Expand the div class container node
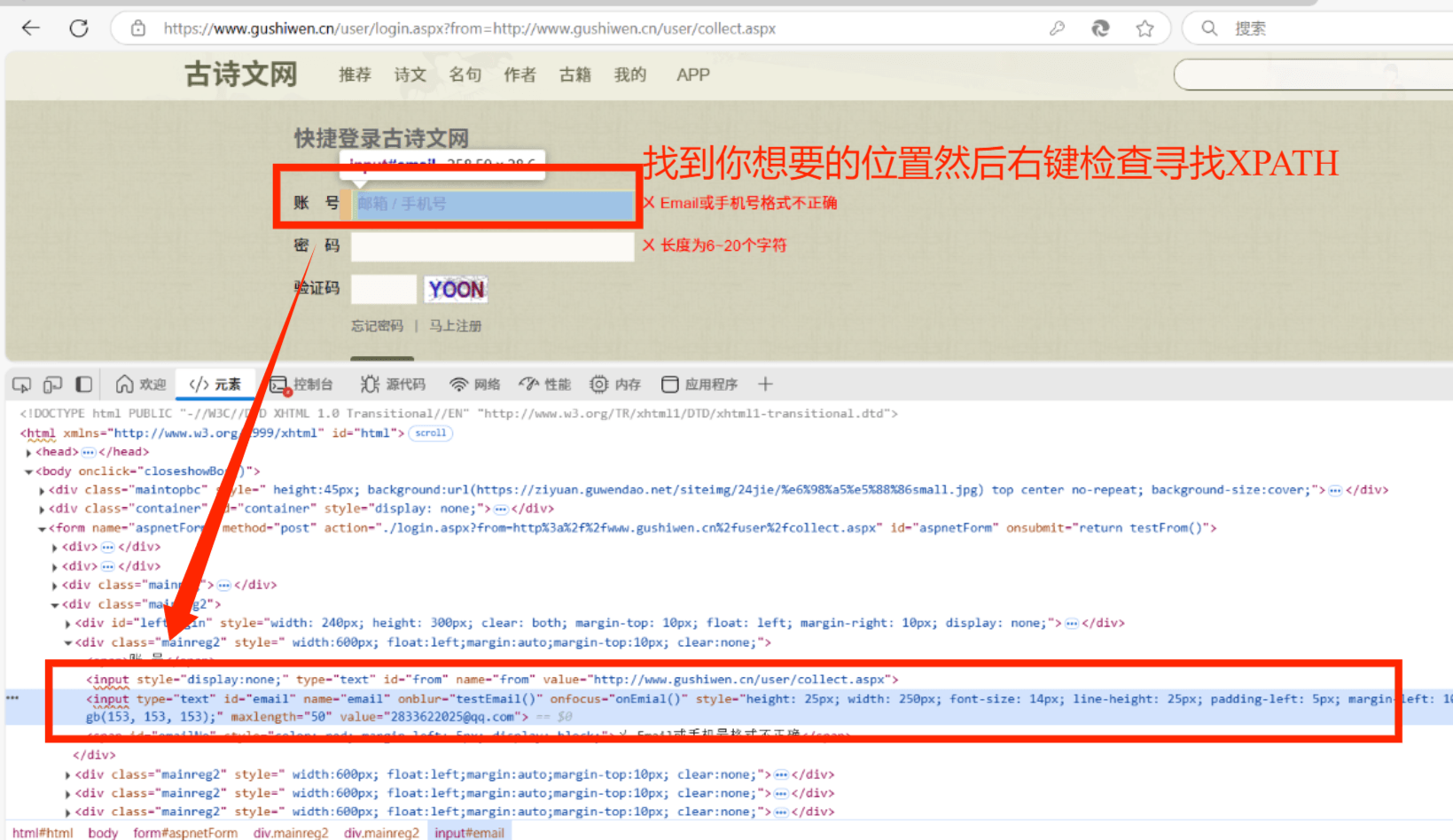Viewport: 1453px width, 840px height. pyautogui.click(x=42, y=509)
